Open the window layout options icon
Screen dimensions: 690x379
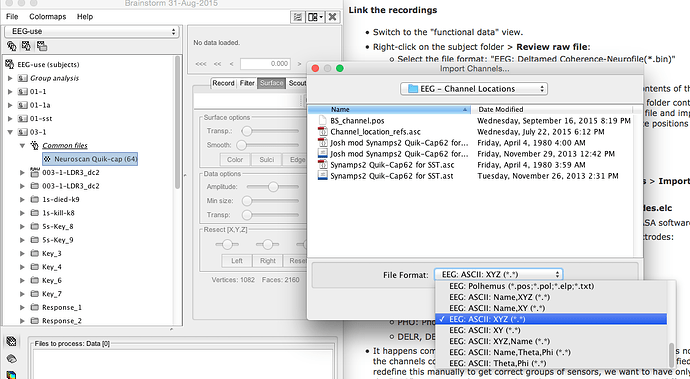point(315,17)
